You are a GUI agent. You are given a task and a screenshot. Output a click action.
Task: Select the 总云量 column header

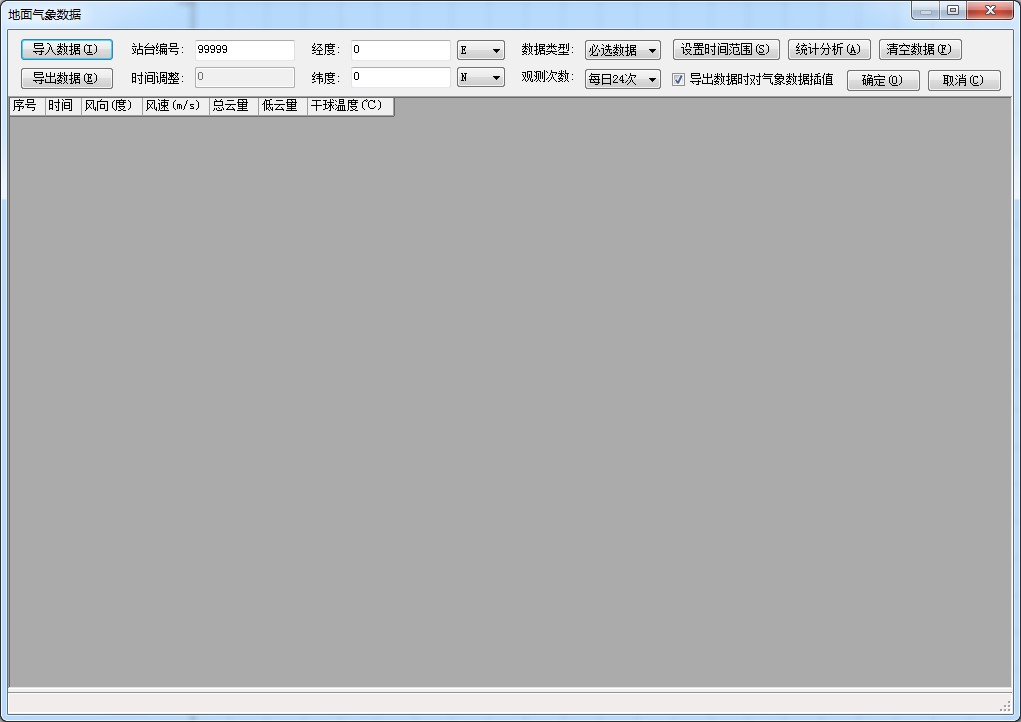tap(233, 106)
